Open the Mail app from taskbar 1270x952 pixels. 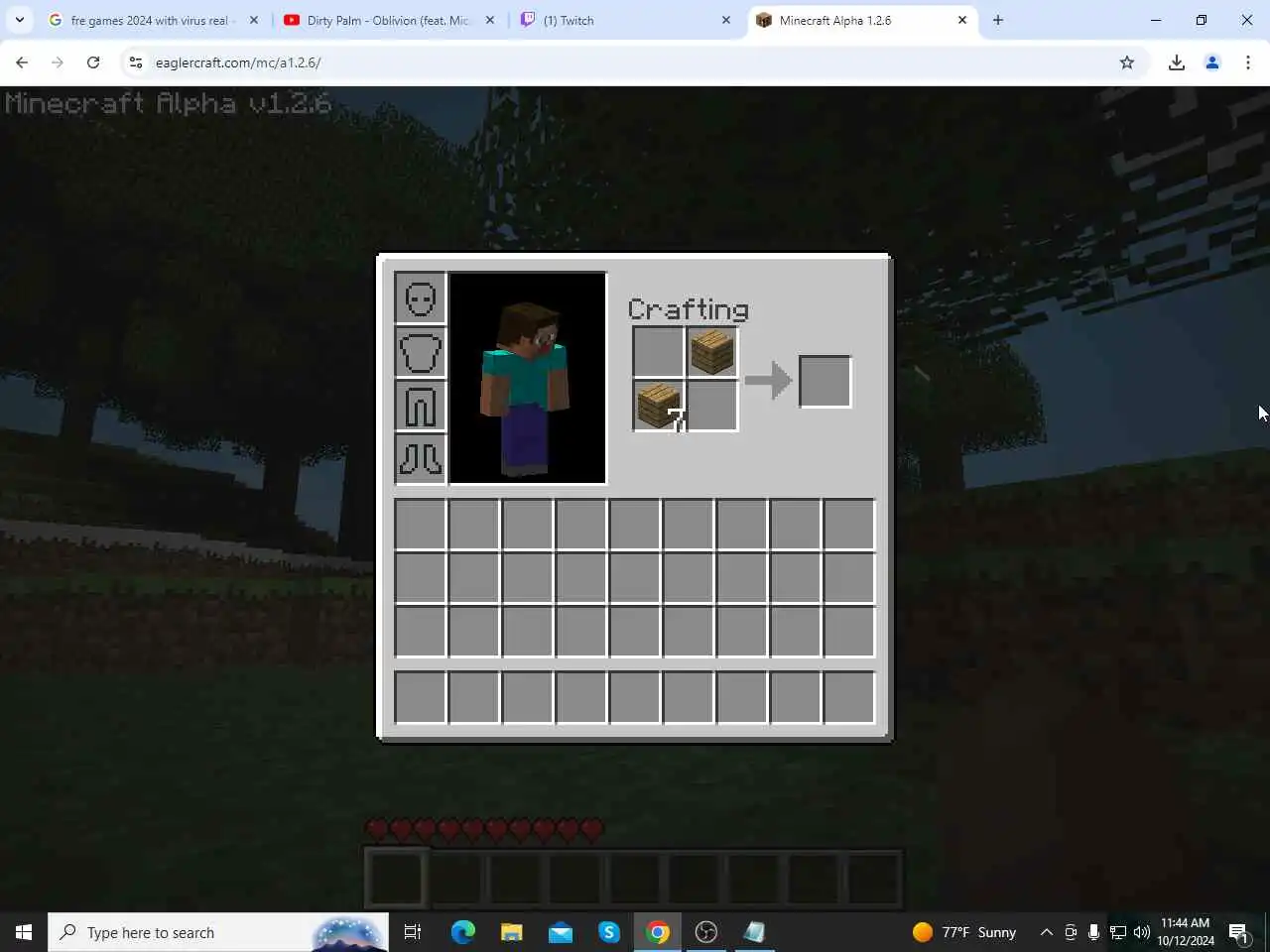click(561, 932)
